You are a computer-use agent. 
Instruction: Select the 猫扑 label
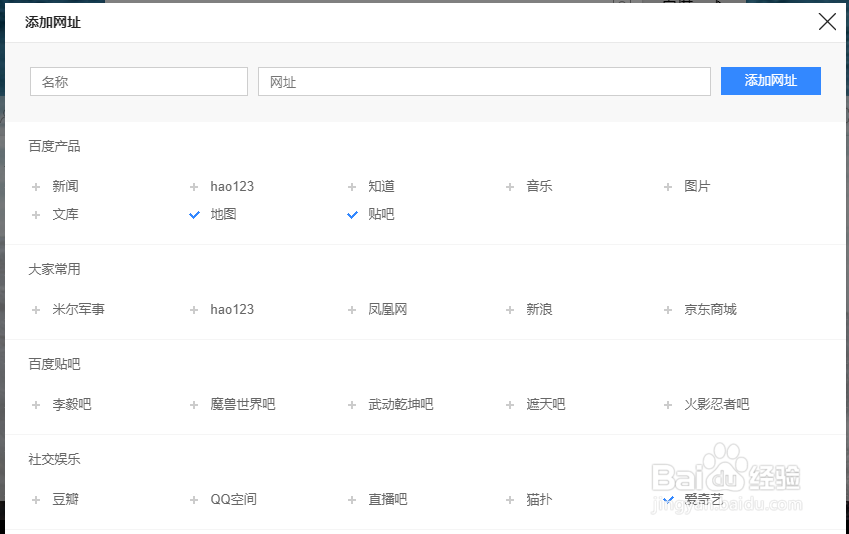(539, 499)
